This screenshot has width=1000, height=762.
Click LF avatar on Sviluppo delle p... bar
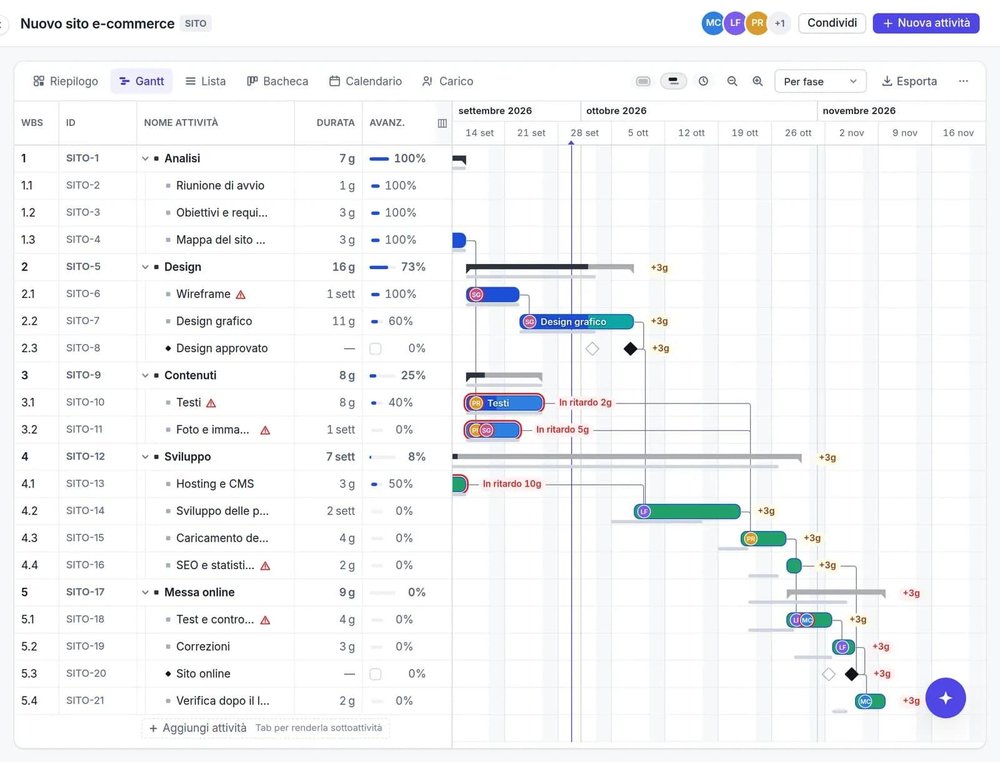point(644,511)
